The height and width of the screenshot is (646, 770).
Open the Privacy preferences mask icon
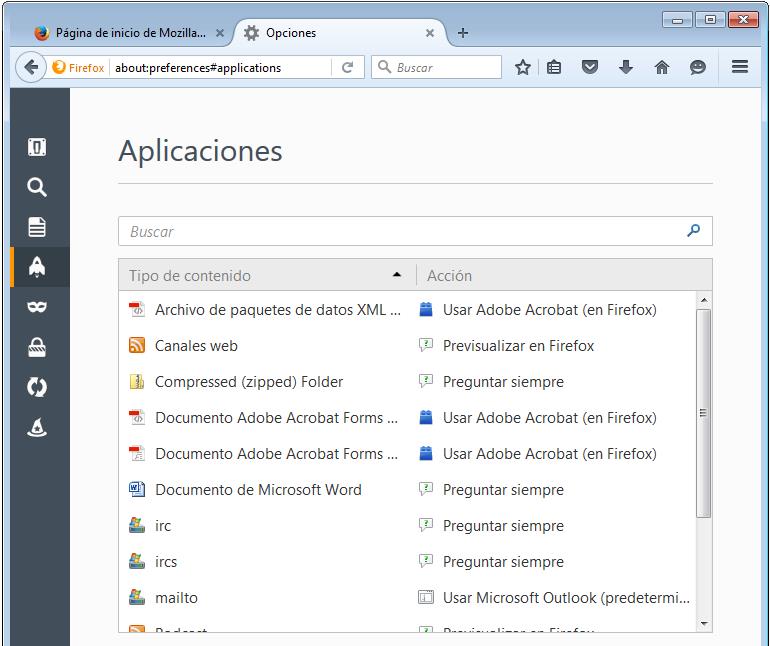coord(37,307)
